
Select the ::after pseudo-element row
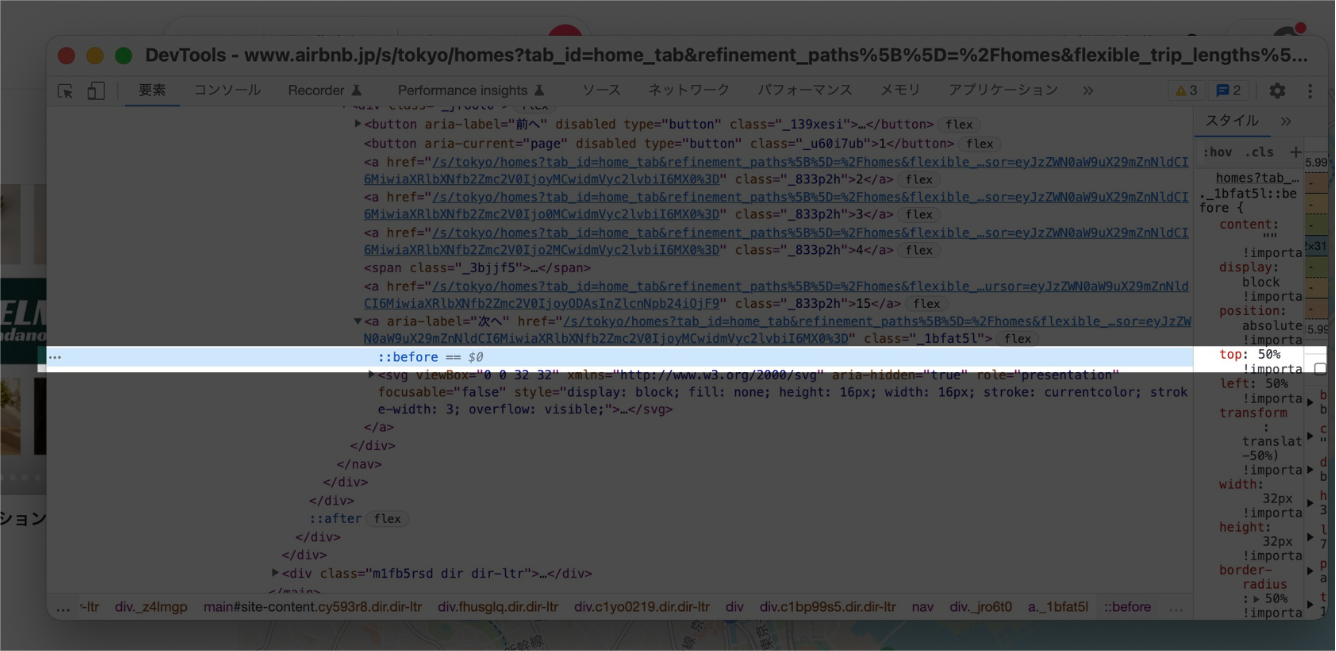[x=335, y=519]
